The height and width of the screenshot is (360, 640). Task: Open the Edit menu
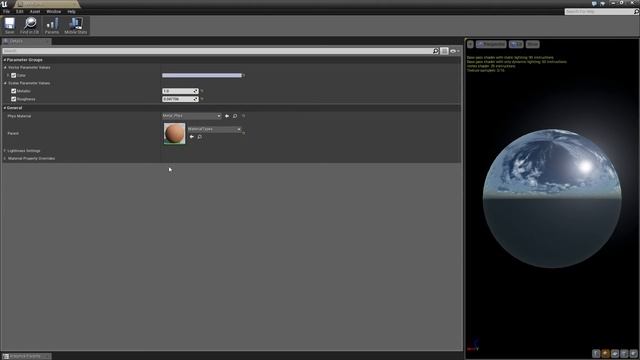[x=20, y=11]
